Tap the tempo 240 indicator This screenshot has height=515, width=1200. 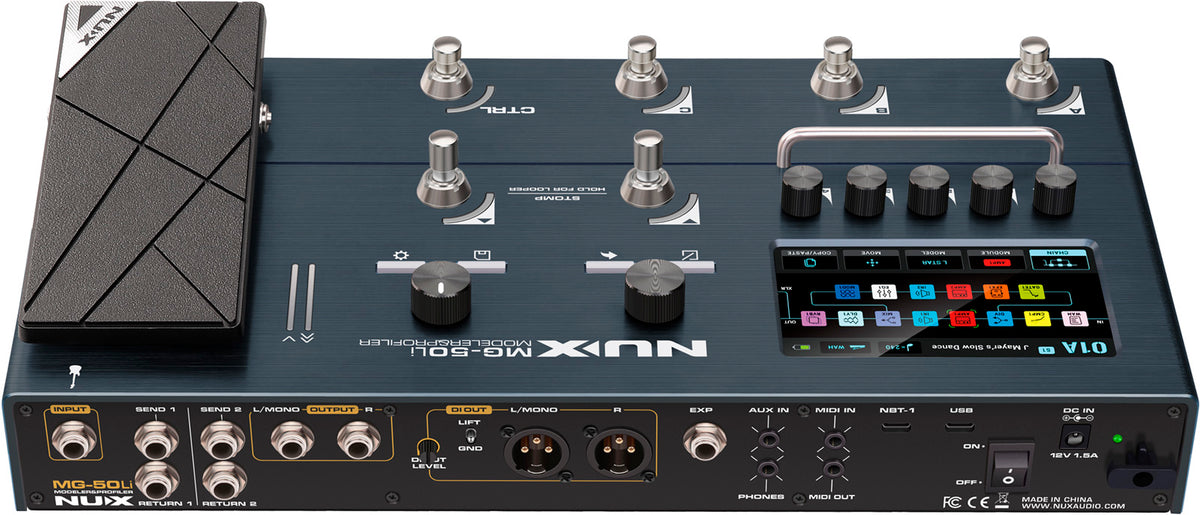900,347
